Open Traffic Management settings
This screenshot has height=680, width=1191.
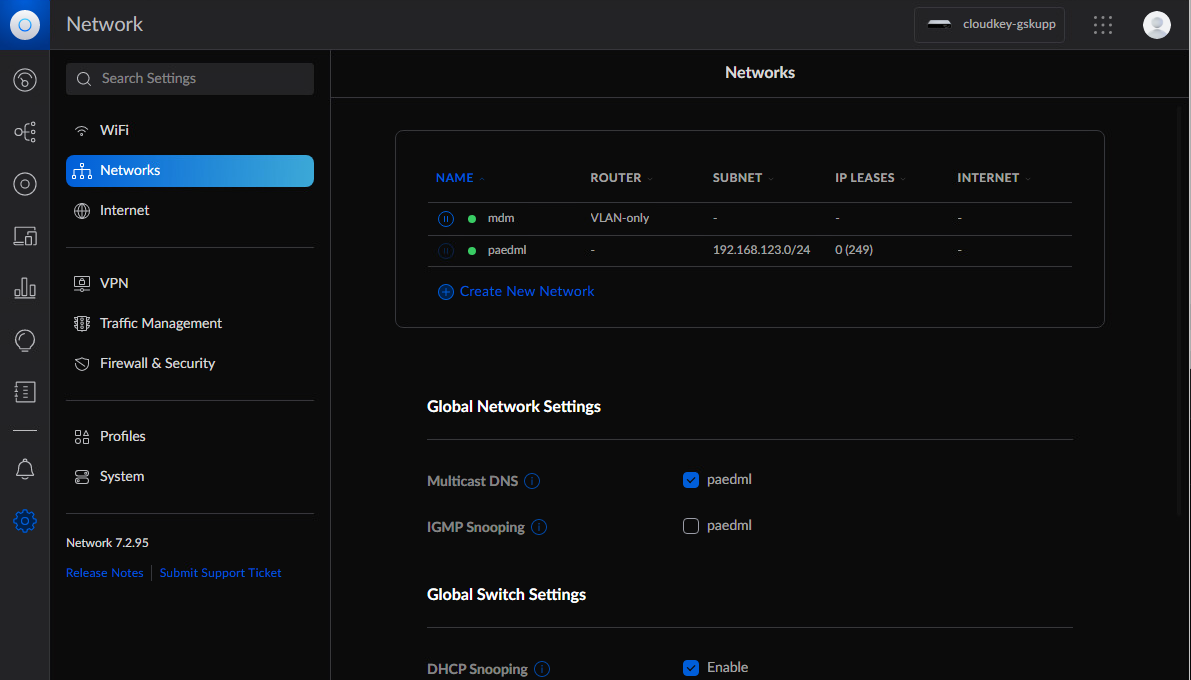click(x=190, y=324)
